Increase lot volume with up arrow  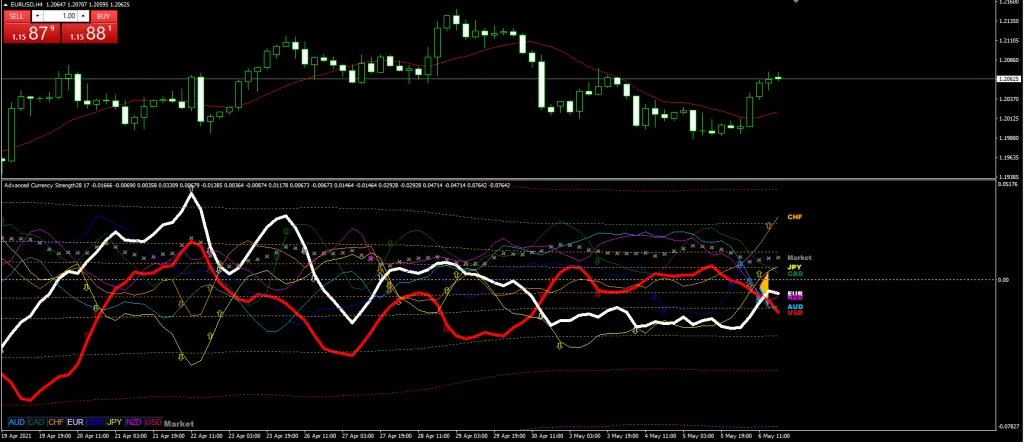coord(82,17)
